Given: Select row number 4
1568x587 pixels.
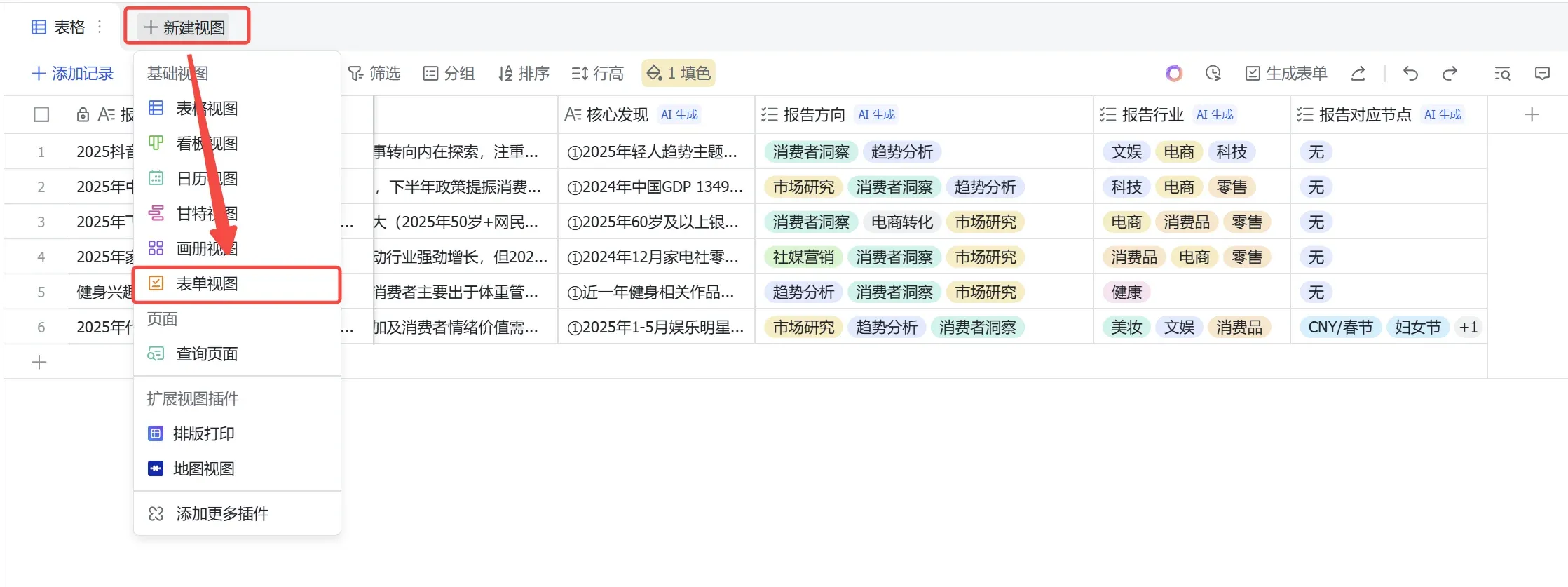Looking at the screenshot, I should (41, 257).
